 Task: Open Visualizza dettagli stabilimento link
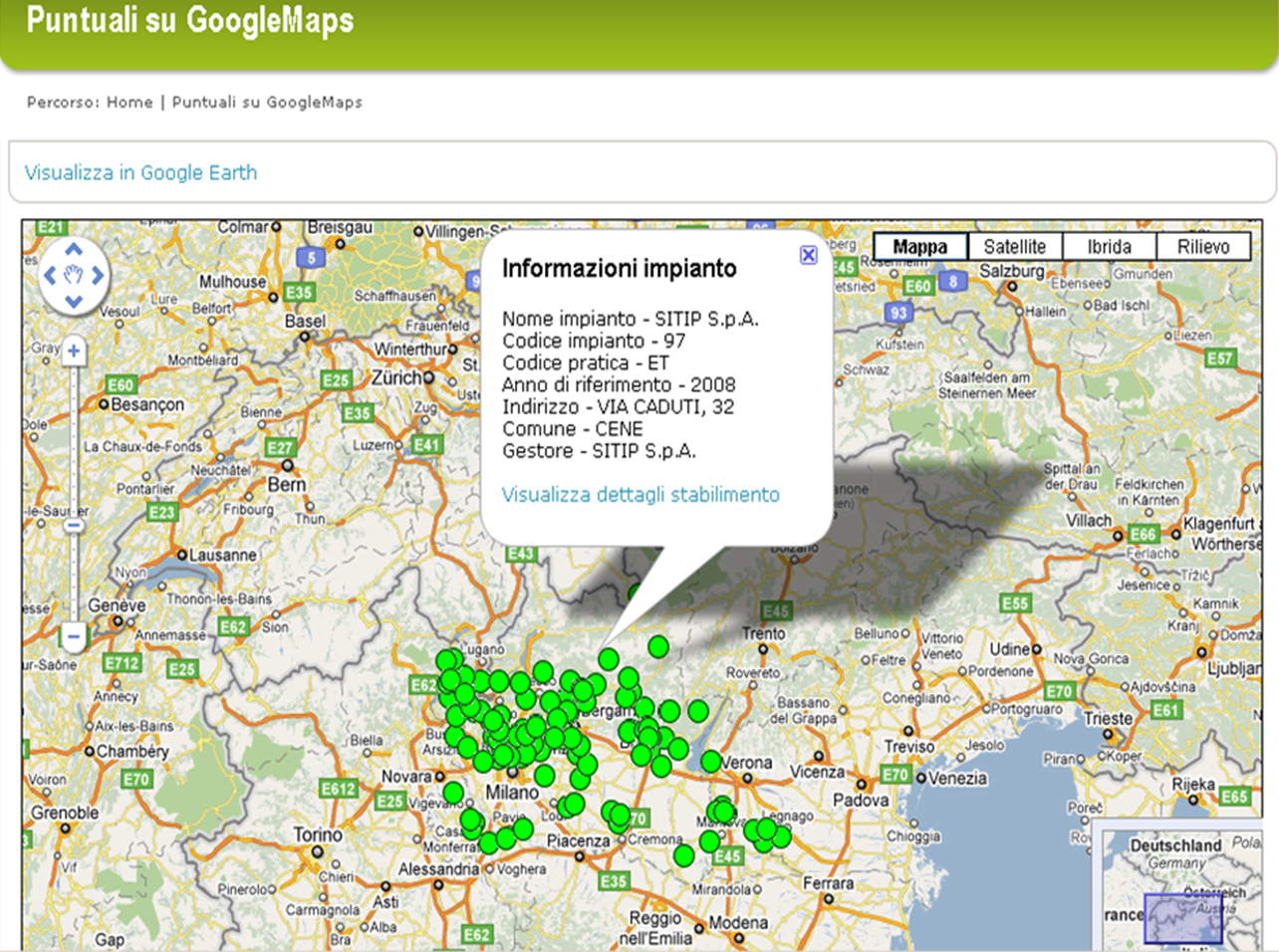pos(640,495)
